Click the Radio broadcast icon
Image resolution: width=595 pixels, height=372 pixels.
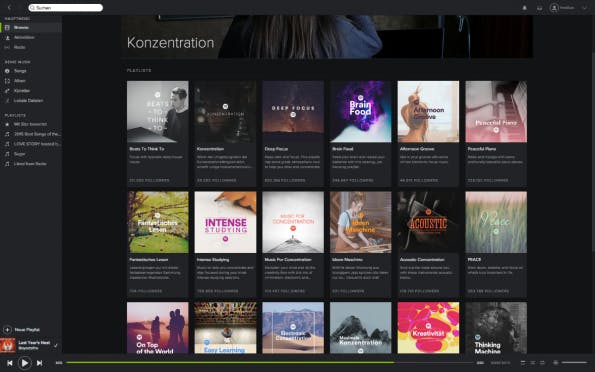(7, 47)
